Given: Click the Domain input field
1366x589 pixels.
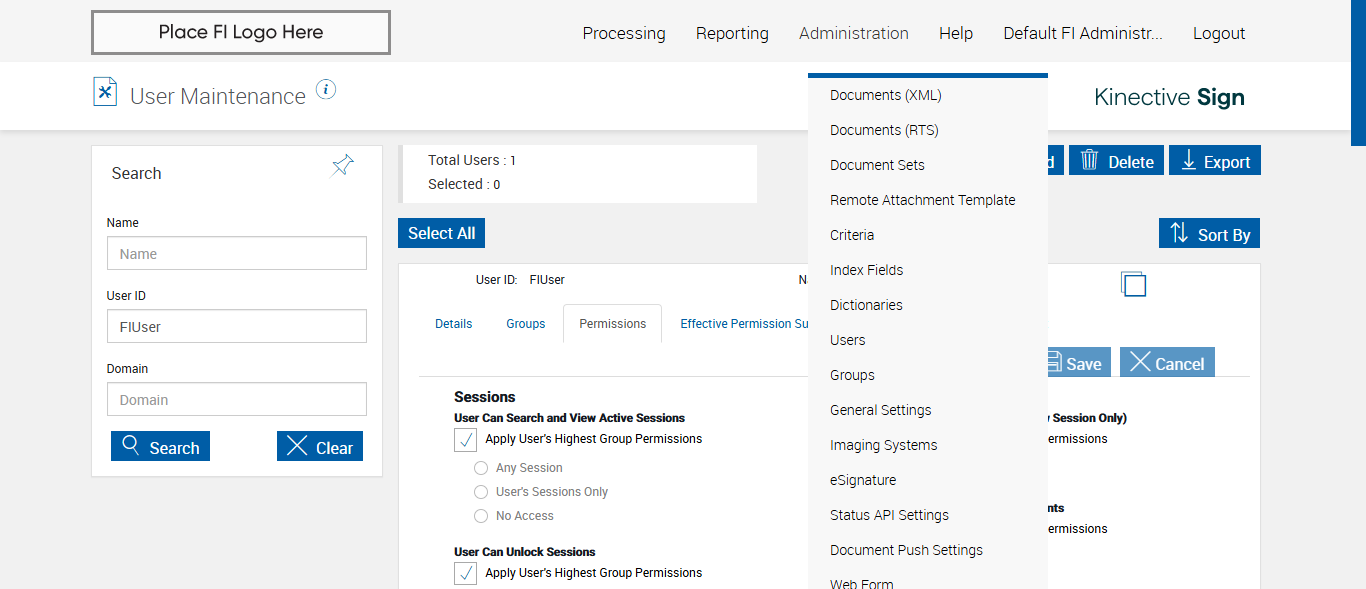Looking at the screenshot, I should (x=237, y=400).
